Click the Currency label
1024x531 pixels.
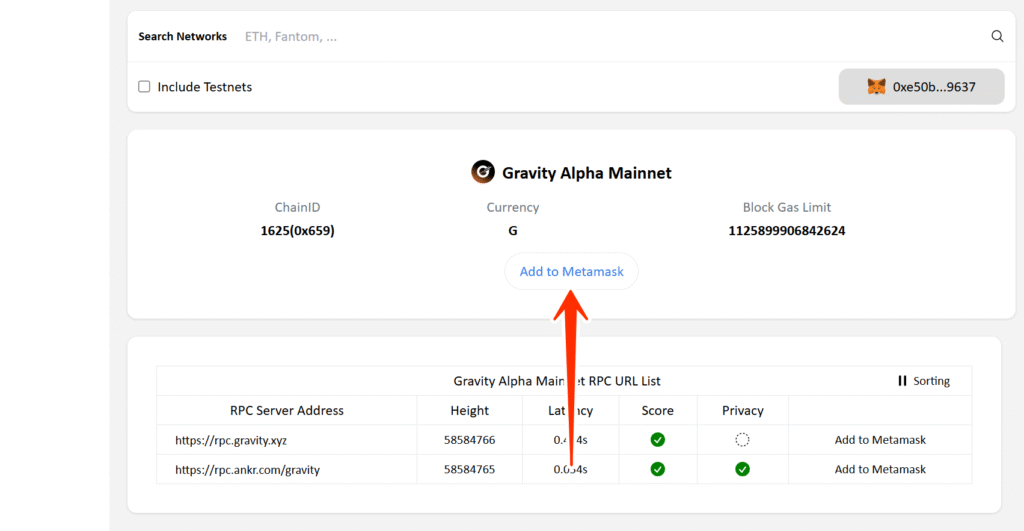[x=513, y=207]
